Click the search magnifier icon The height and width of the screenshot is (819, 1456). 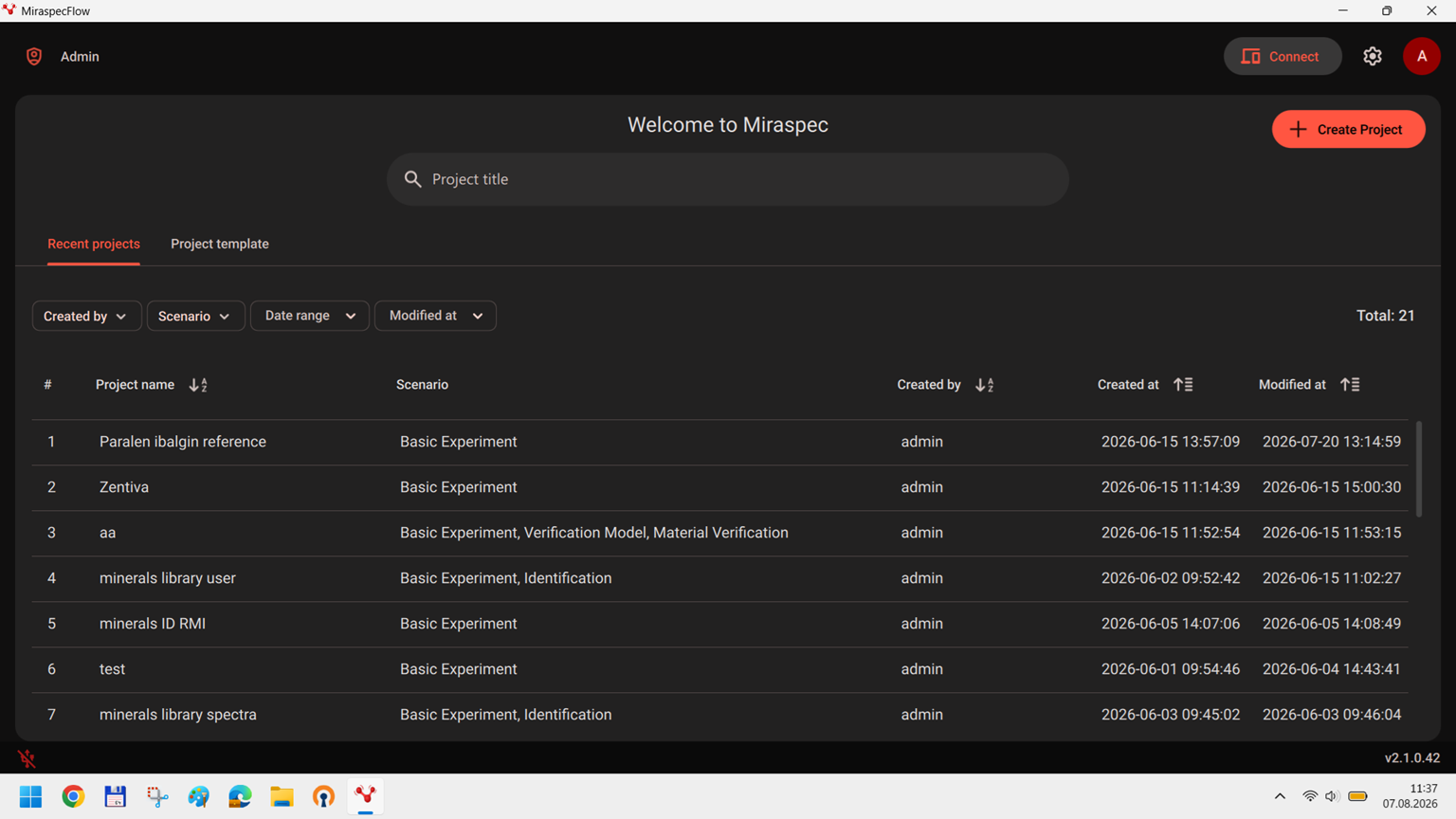[412, 179]
